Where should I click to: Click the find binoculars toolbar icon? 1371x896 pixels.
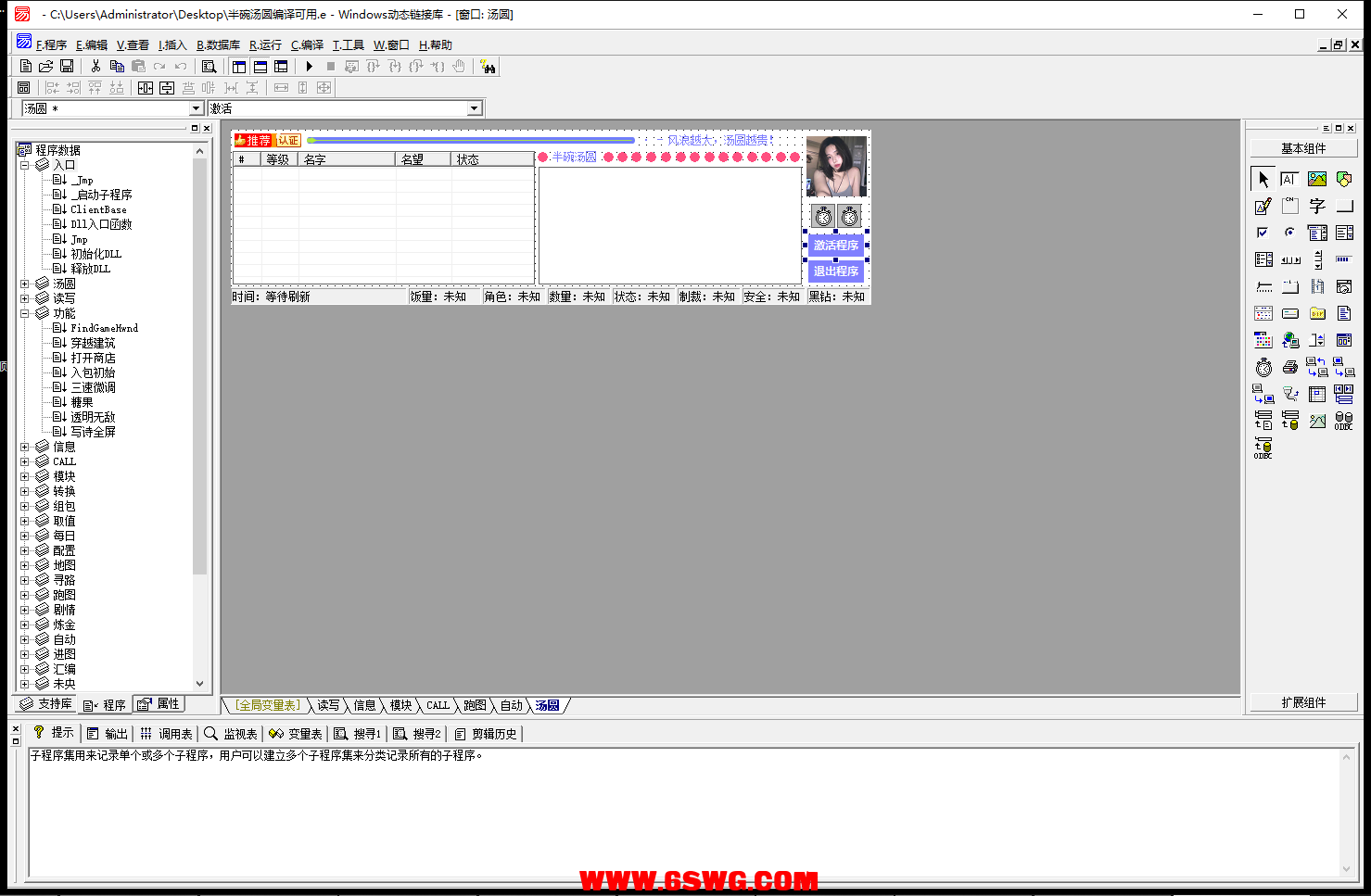(488, 67)
